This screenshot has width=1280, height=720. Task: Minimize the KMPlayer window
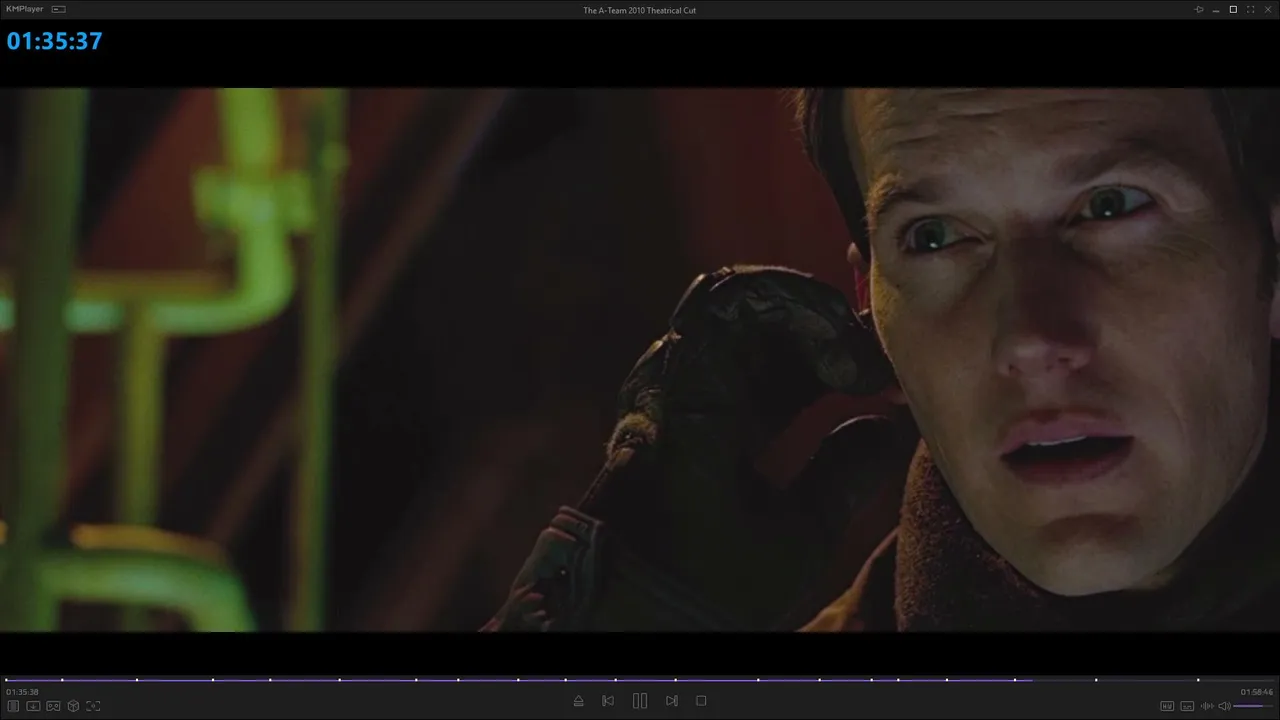pos(1216,9)
